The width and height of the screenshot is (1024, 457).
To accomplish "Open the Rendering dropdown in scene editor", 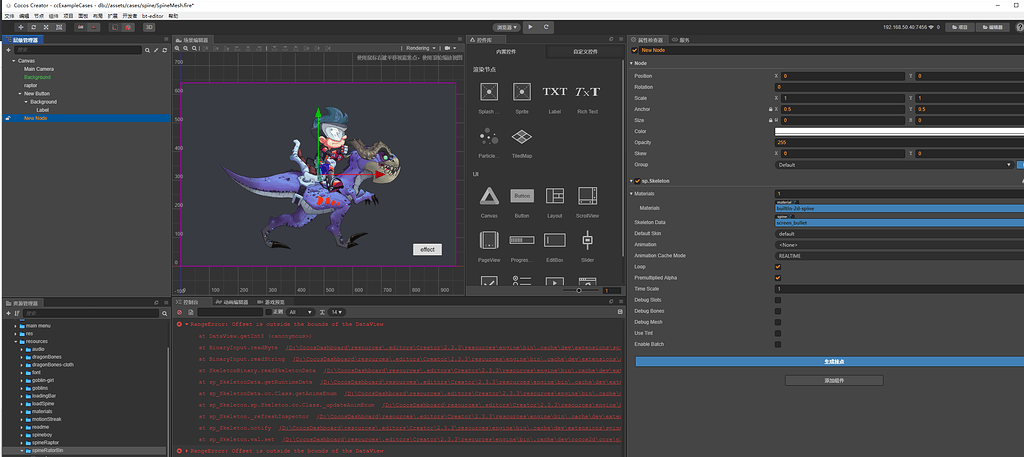I will click(x=420, y=48).
